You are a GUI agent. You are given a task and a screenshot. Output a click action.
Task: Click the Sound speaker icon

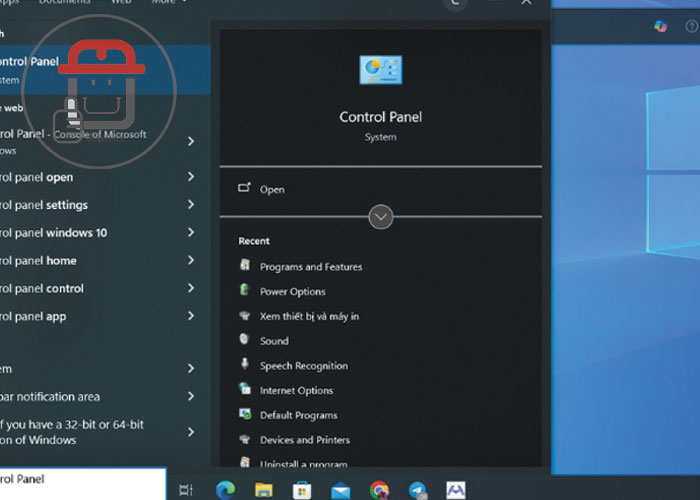pos(244,339)
